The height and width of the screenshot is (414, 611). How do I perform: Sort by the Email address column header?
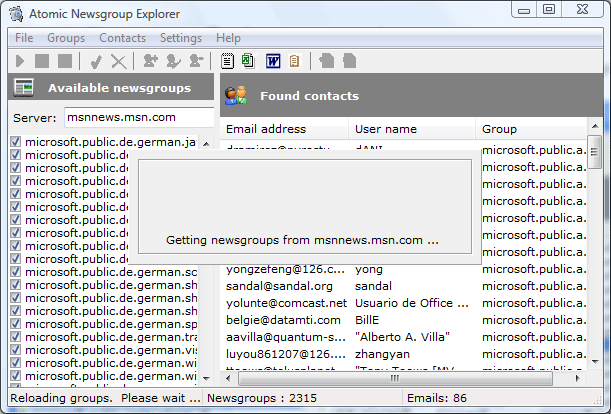click(x=284, y=129)
